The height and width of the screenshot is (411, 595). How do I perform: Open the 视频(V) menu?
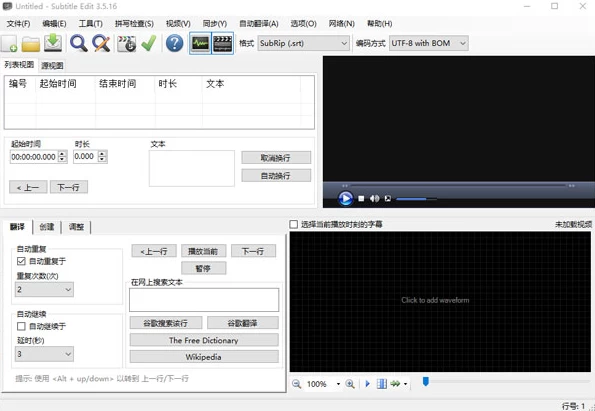click(178, 24)
